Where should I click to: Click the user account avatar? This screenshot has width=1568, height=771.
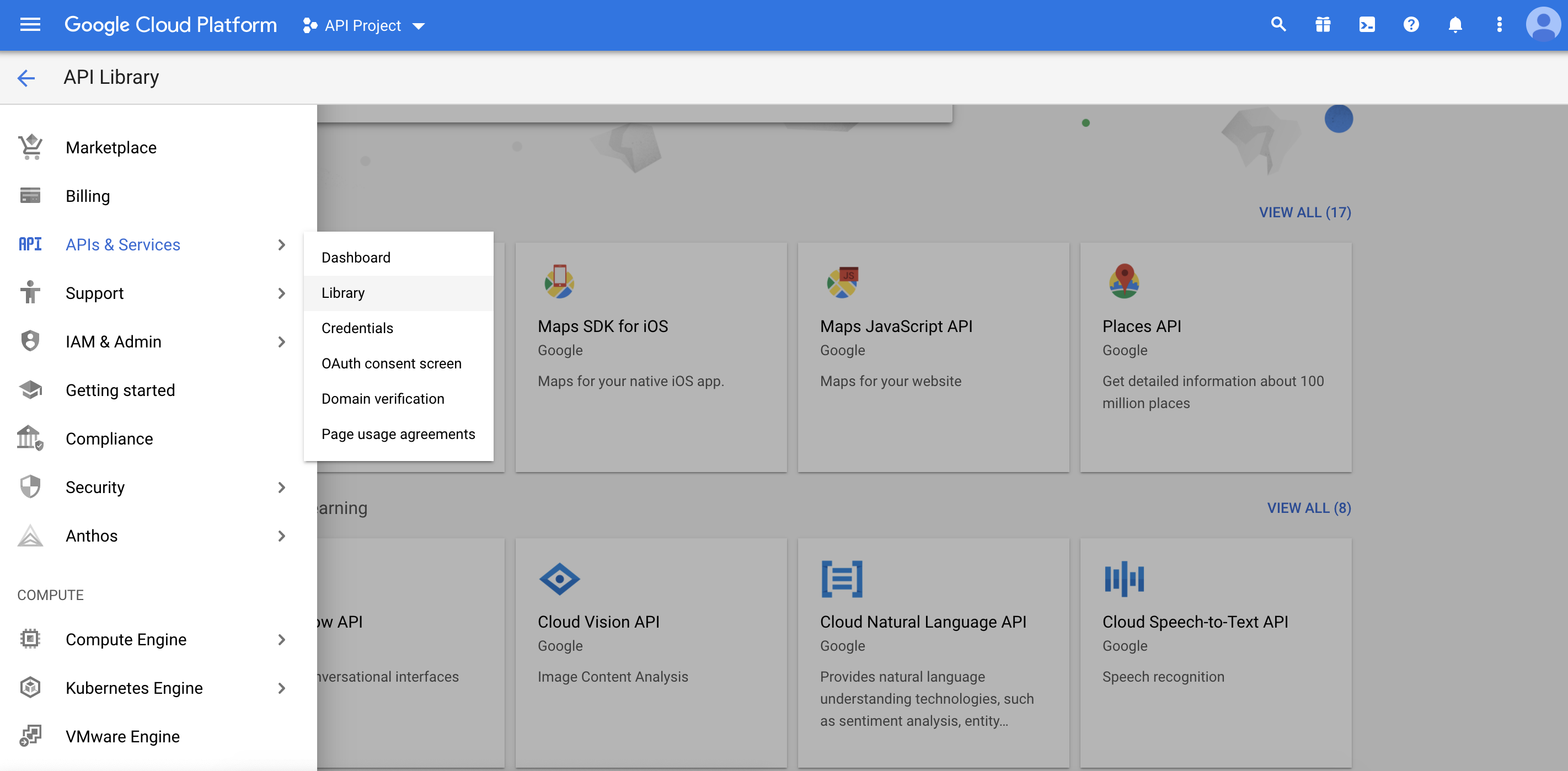pyautogui.click(x=1543, y=25)
